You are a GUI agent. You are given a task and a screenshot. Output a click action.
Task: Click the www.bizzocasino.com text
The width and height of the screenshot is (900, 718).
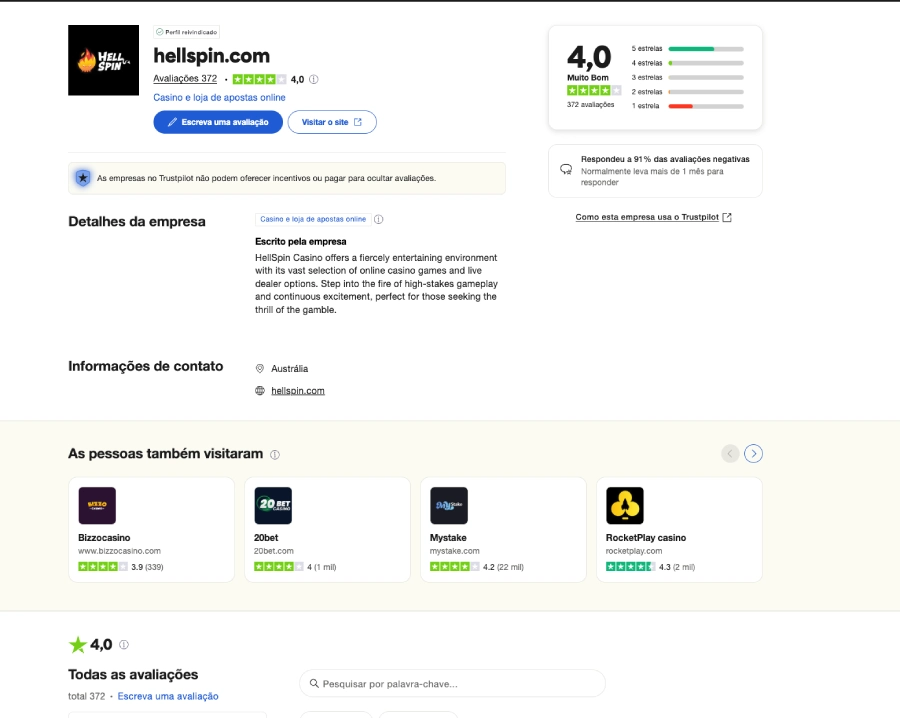tap(119, 551)
